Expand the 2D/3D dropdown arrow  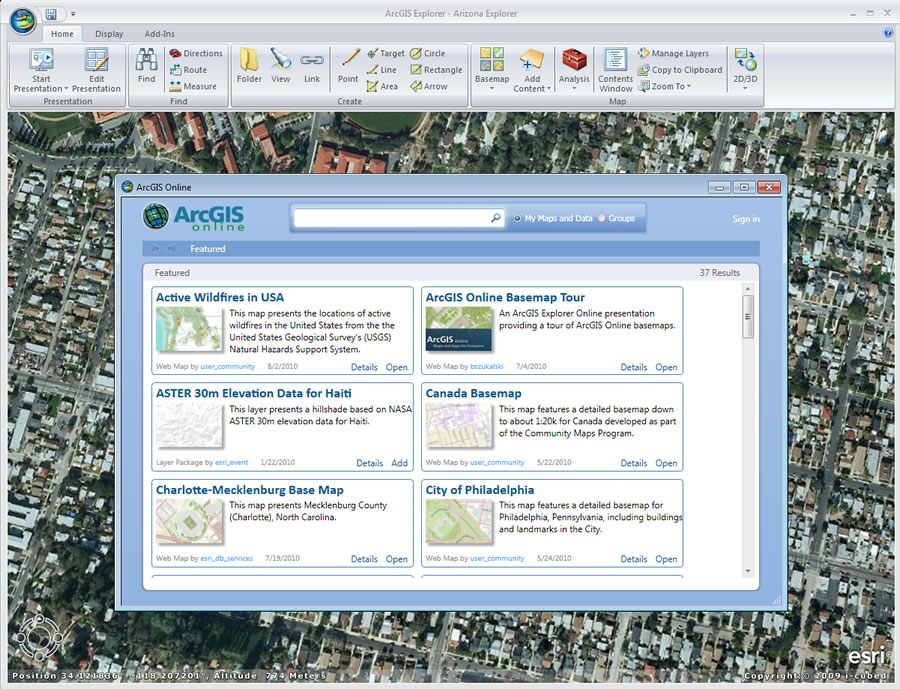pyautogui.click(x=745, y=88)
